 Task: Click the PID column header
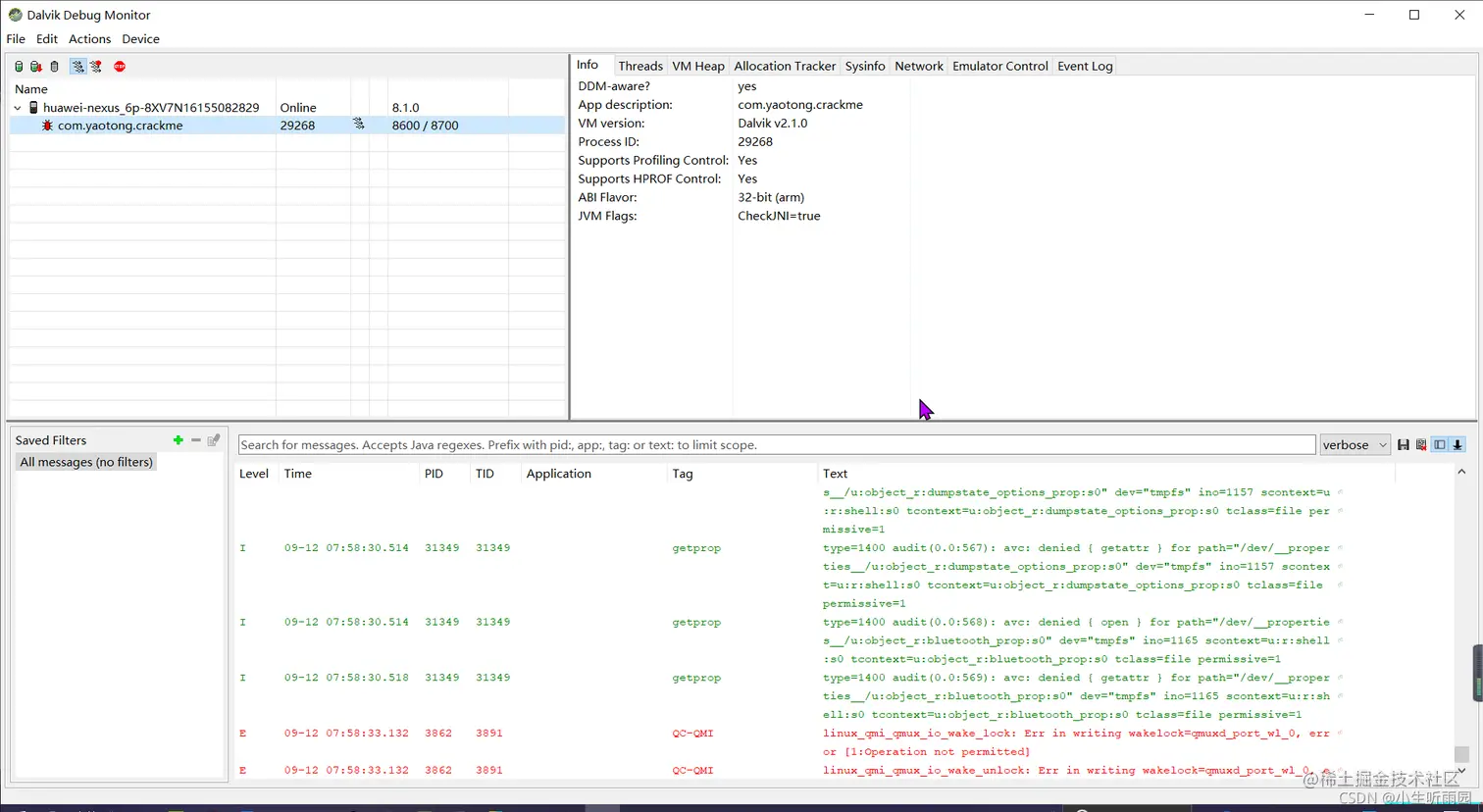434,474
